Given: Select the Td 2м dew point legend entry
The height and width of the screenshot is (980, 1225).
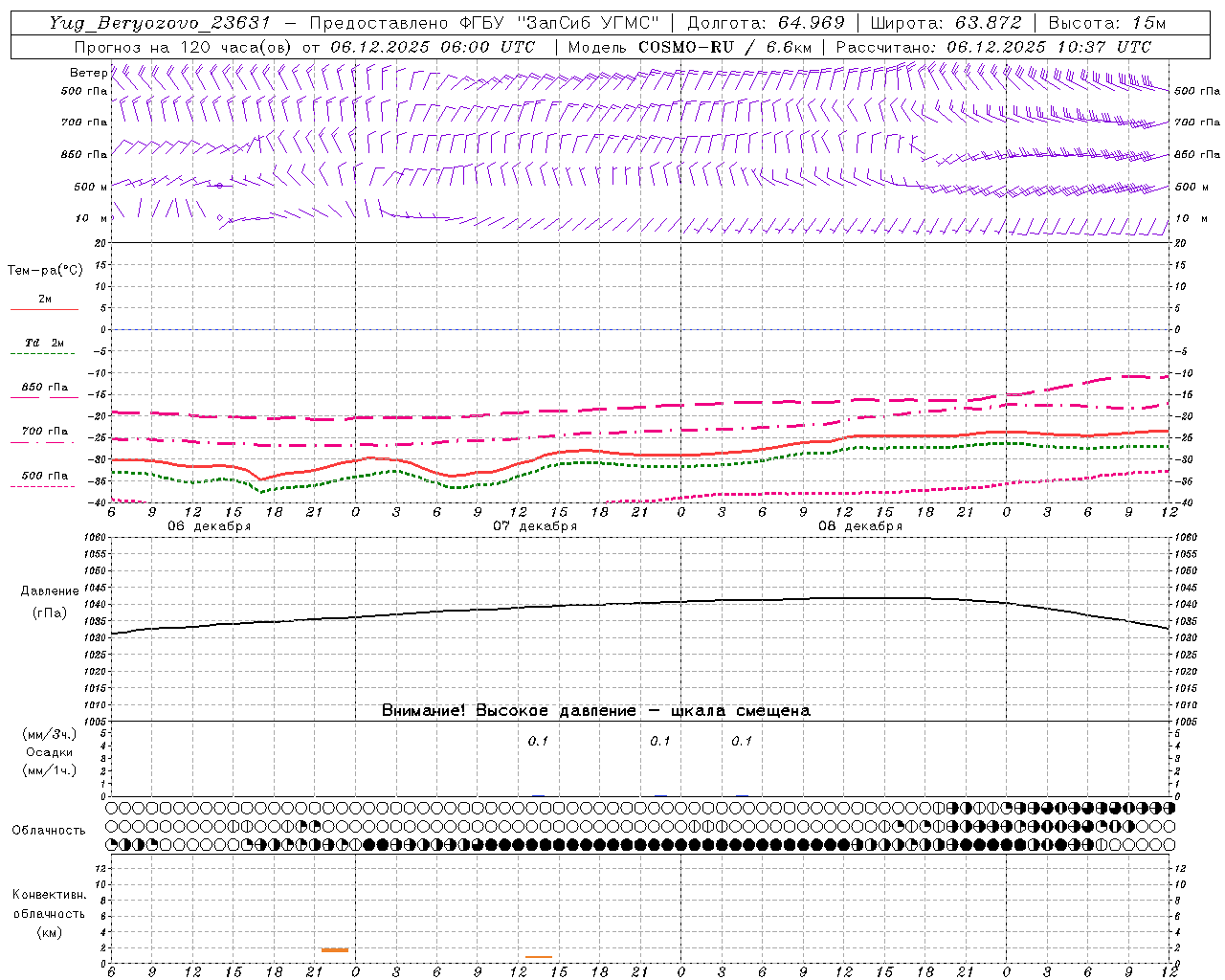Looking at the screenshot, I should [44, 347].
